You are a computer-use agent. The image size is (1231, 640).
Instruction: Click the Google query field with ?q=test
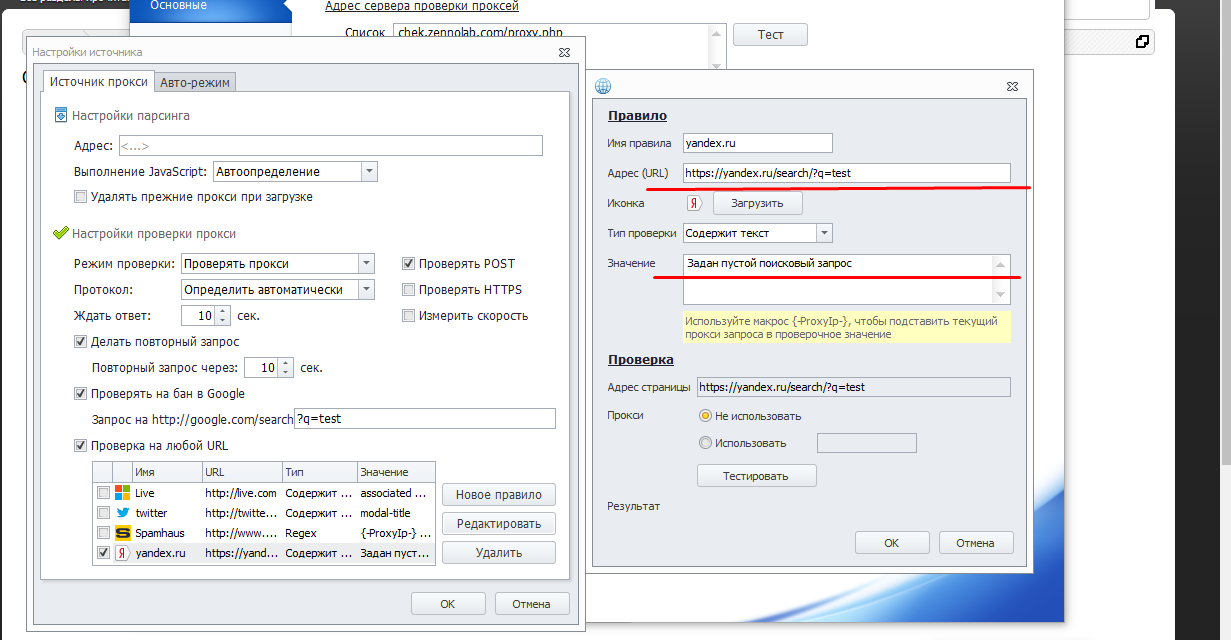425,419
